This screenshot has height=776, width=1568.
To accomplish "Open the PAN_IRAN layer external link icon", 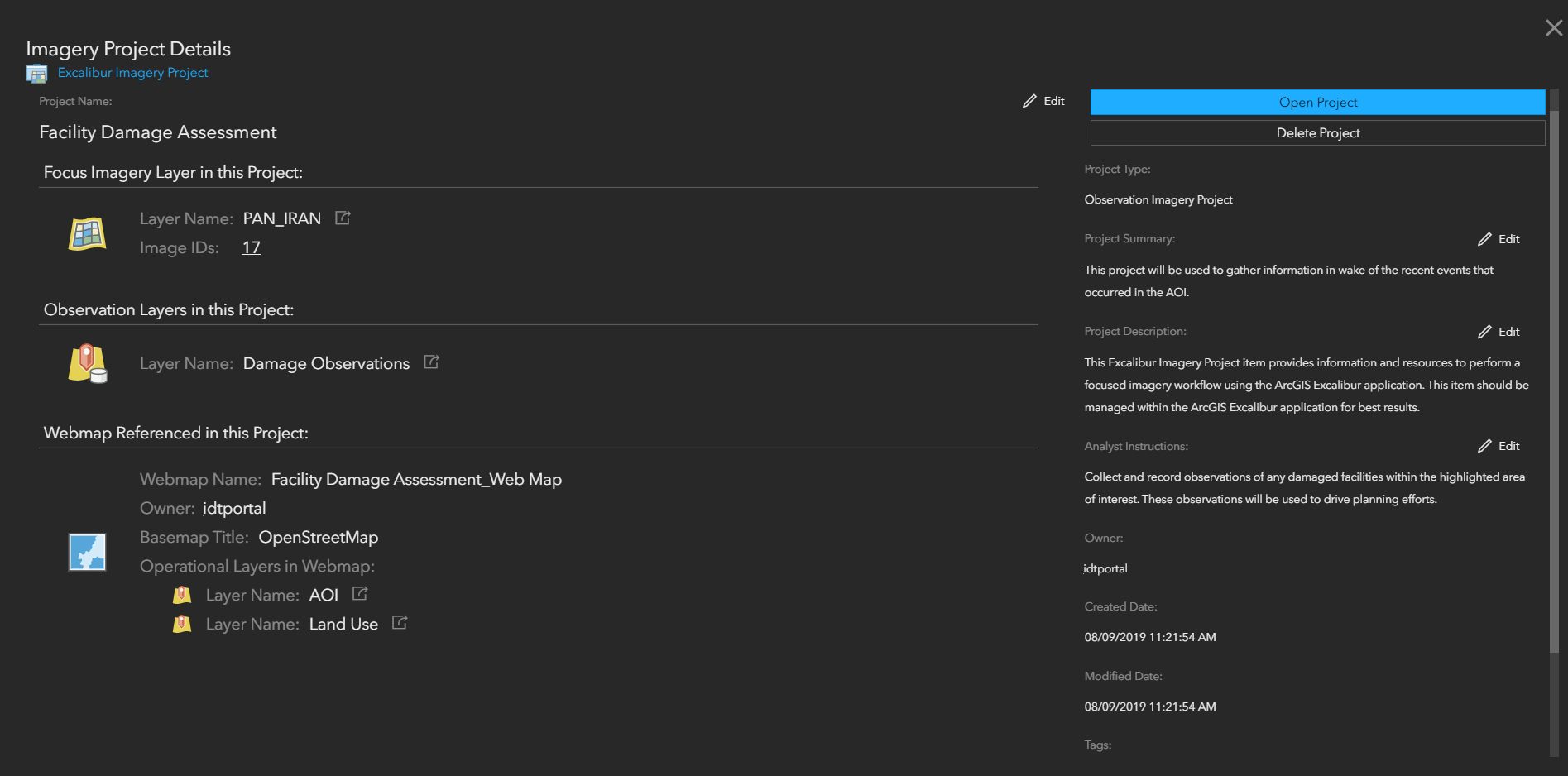I will 343,218.
